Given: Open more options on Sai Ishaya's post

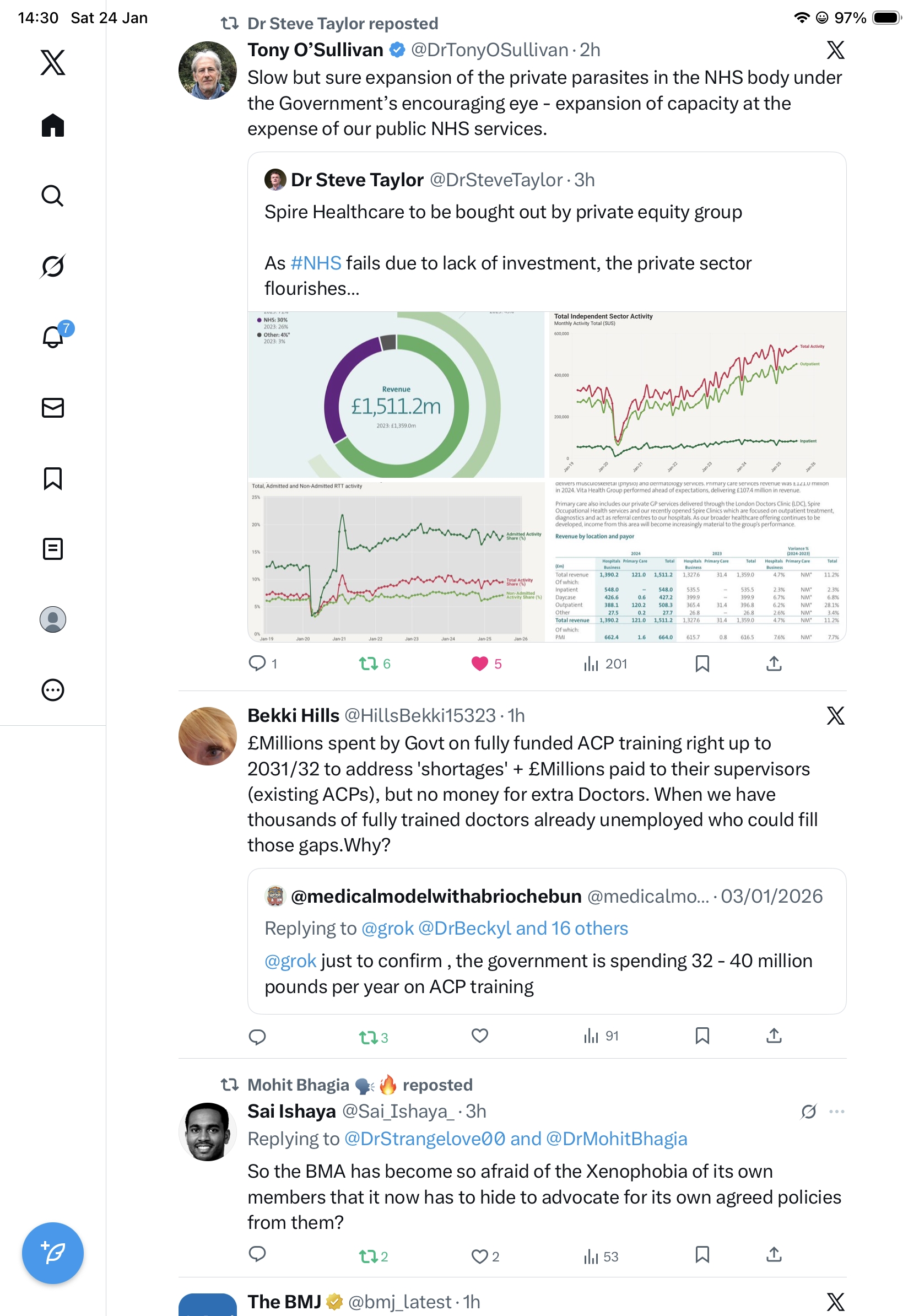Looking at the screenshot, I should (836, 1112).
